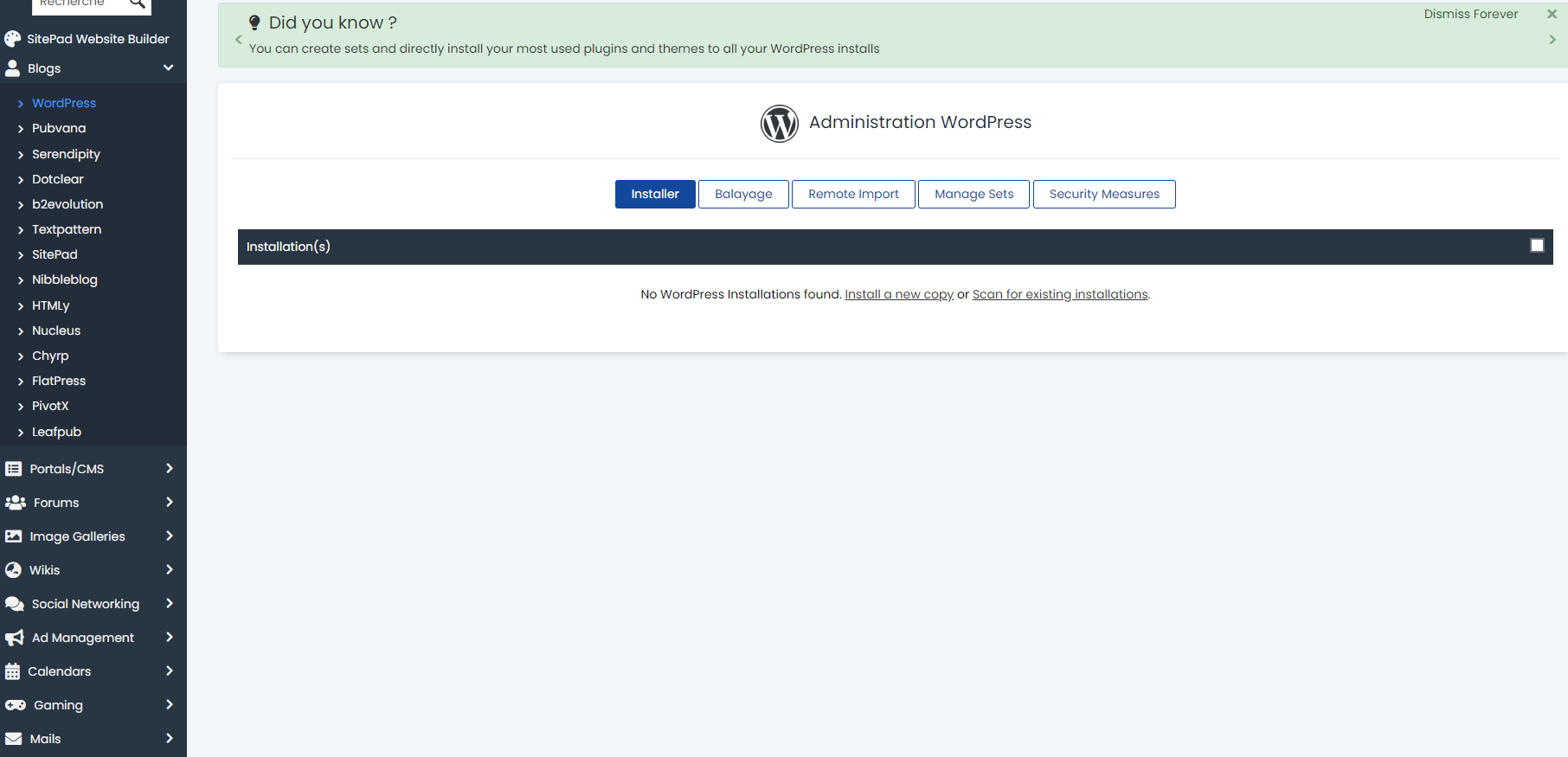Select Serendipity in the Blogs list
1568x757 pixels.
pos(66,154)
